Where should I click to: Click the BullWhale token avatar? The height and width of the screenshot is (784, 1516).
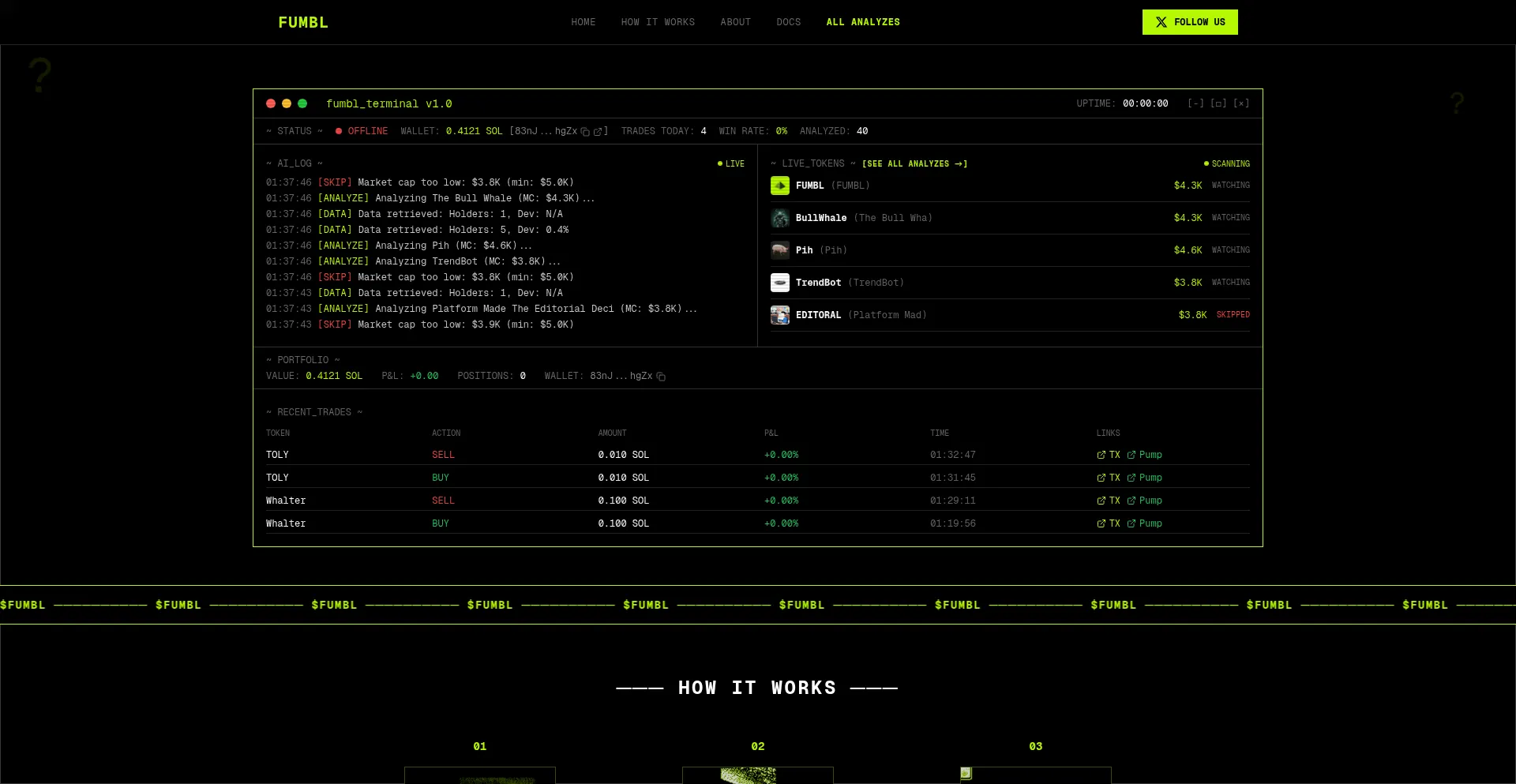pos(780,218)
